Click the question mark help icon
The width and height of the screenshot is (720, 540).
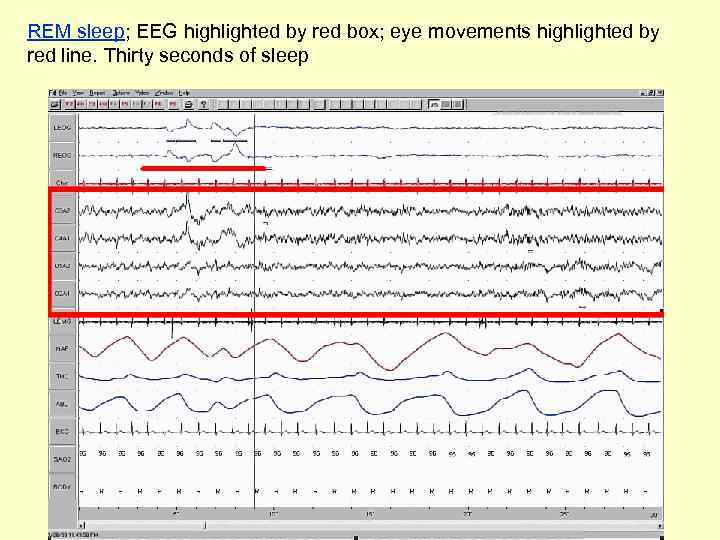pos(203,105)
